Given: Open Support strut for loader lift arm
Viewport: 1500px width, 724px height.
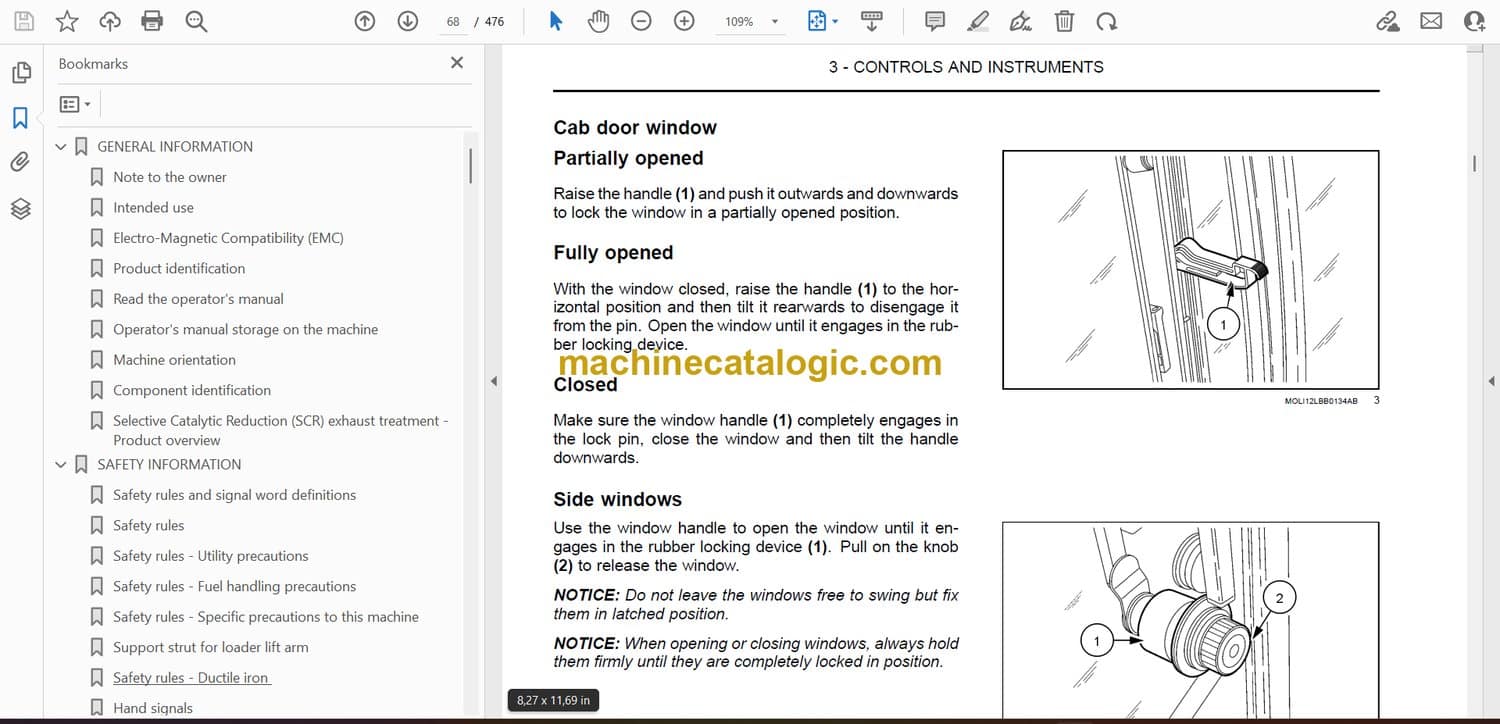Looking at the screenshot, I should [x=211, y=647].
